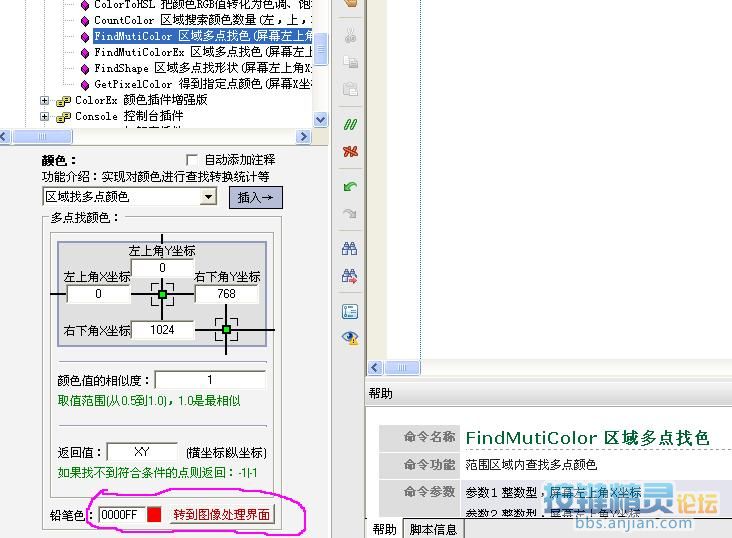Click the red uncomment toolbar icon
The height and width of the screenshot is (538, 732).
point(350,151)
